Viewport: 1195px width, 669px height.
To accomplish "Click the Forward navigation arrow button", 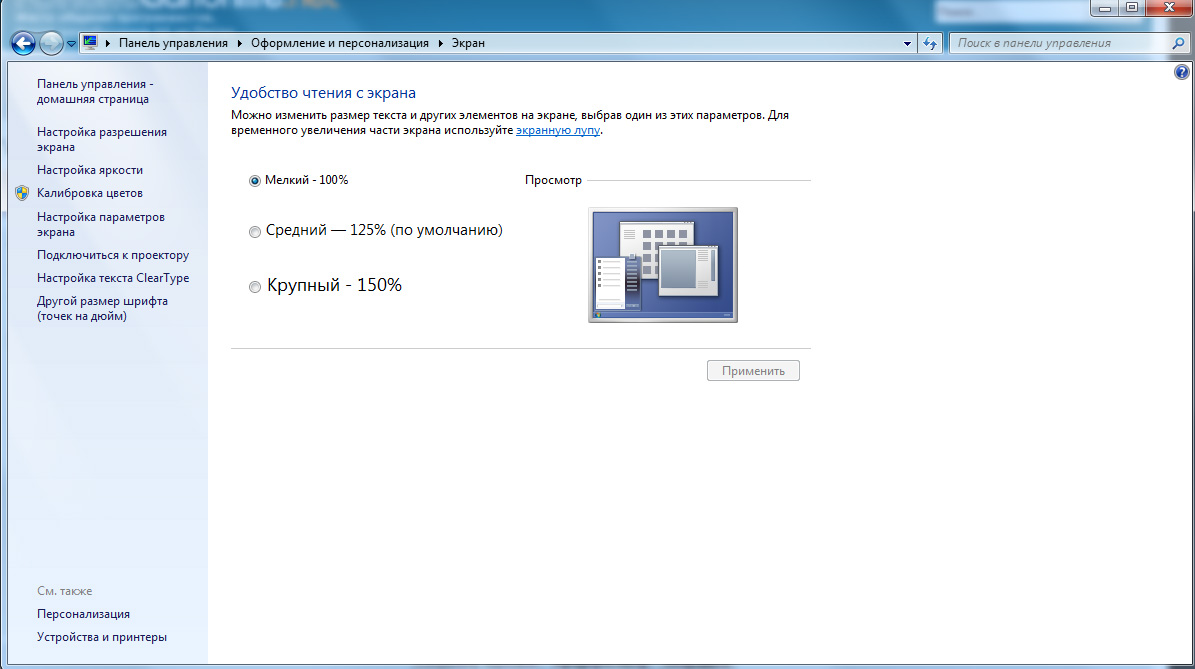I will point(51,43).
